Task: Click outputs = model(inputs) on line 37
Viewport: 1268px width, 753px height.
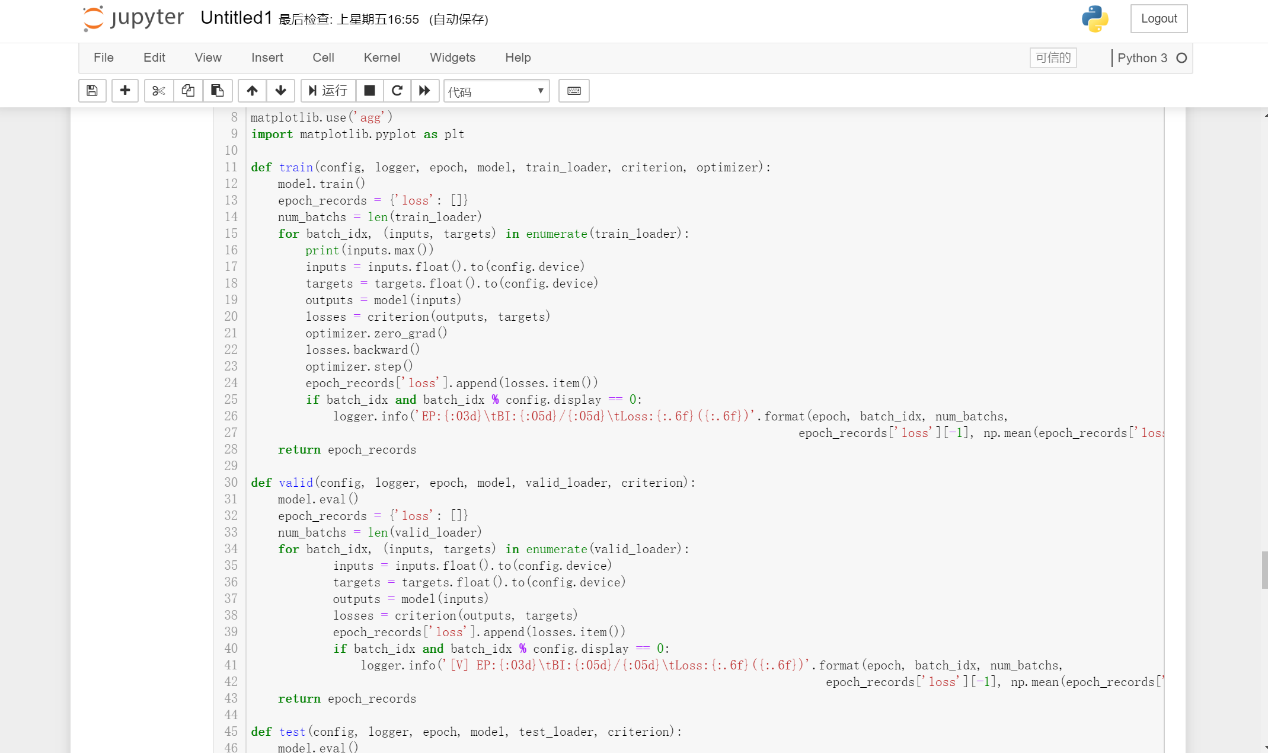Action: point(411,599)
